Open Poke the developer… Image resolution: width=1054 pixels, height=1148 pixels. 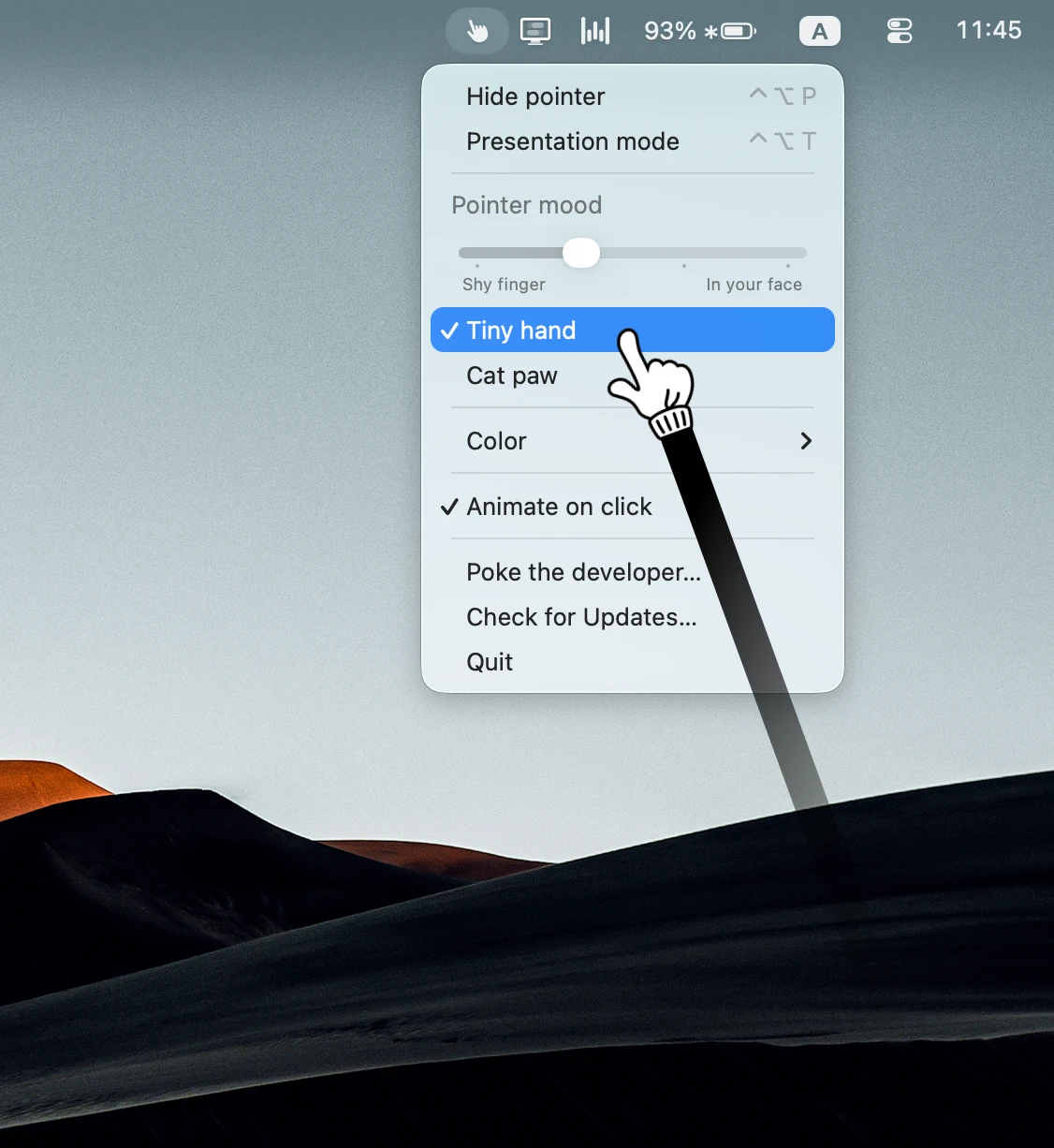click(633, 572)
